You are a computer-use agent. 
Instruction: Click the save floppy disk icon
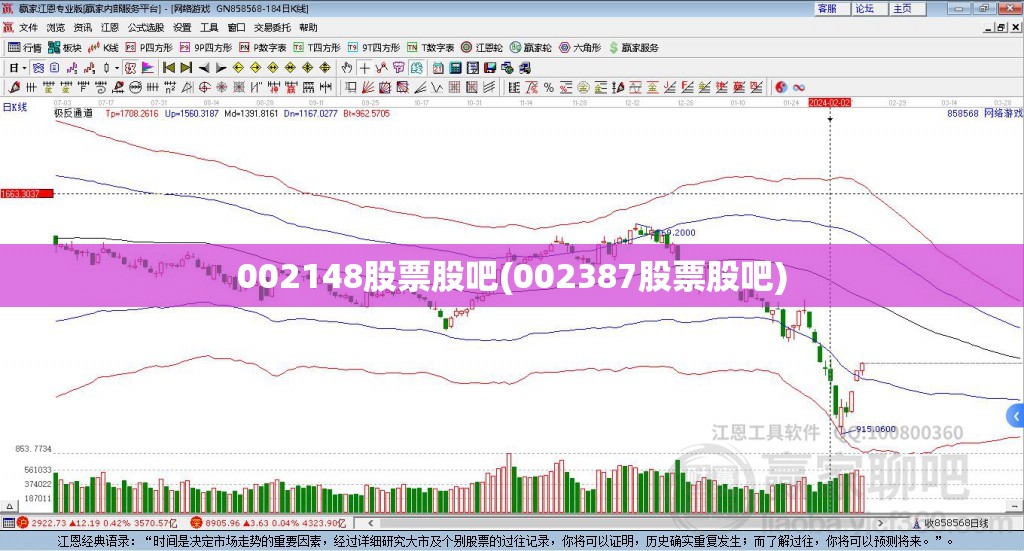(x=490, y=68)
